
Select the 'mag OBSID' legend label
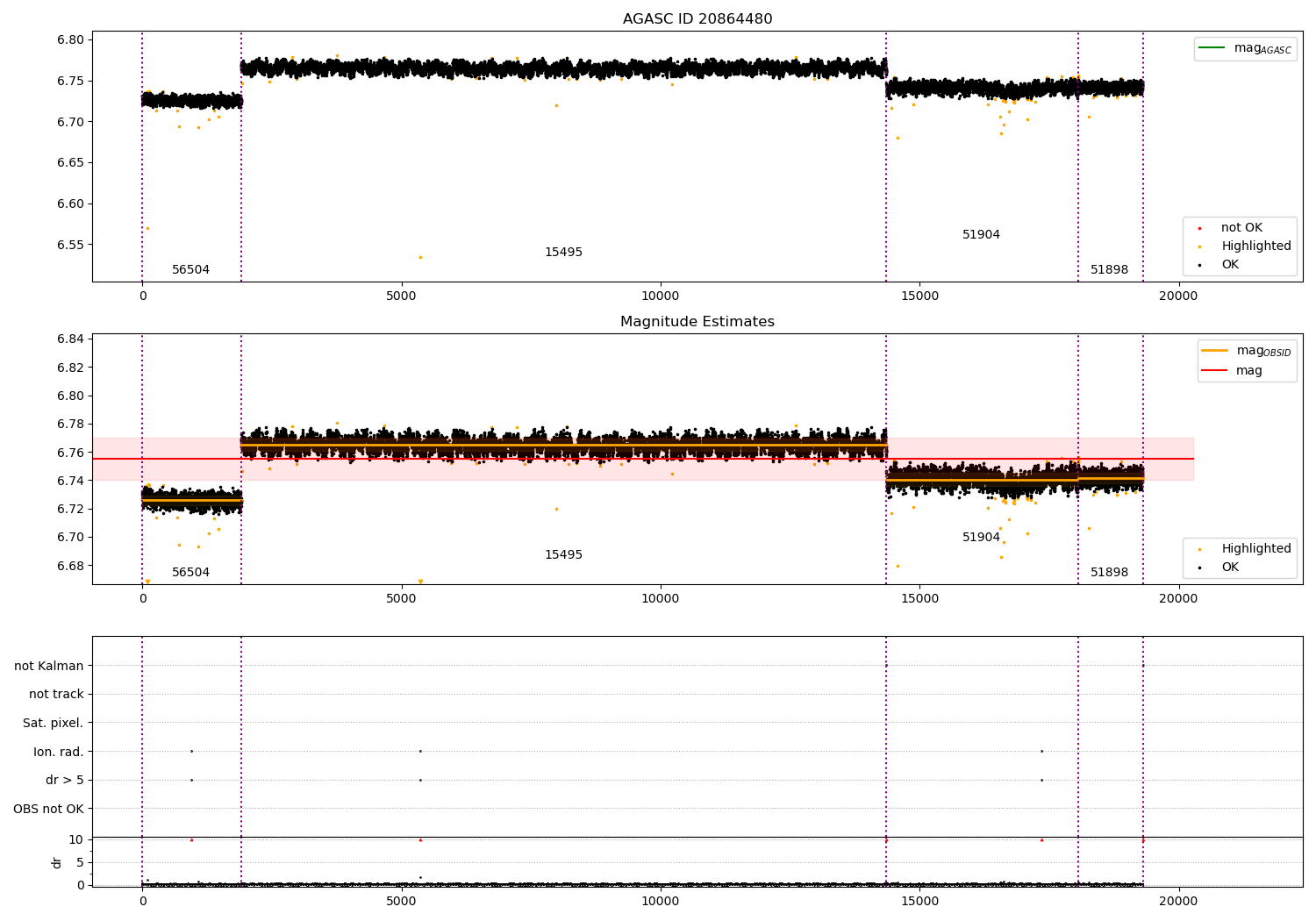click(1264, 351)
